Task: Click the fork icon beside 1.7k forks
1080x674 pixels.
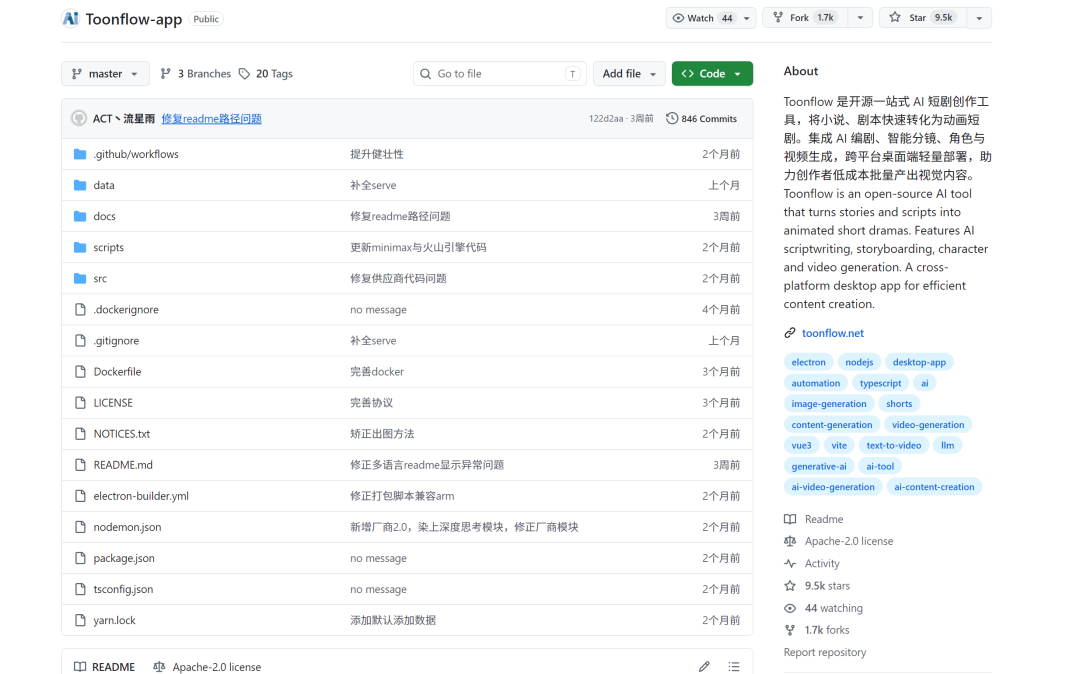Action: [x=790, y=630]
